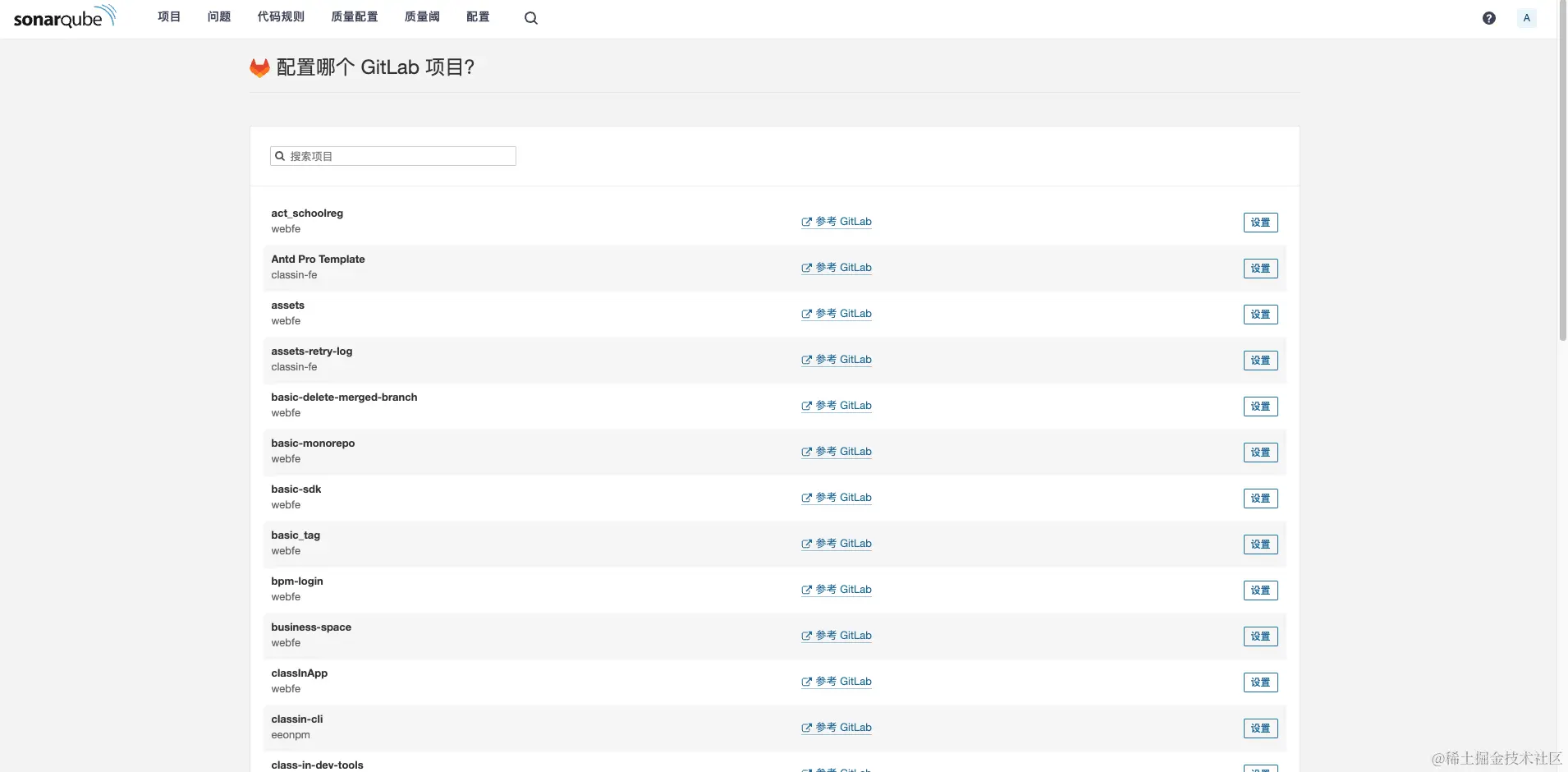Screen dimensions: 1568x772
Task: Open 参考 GitLab link for basic-delete-merged-branch
Action: [837, 406]
